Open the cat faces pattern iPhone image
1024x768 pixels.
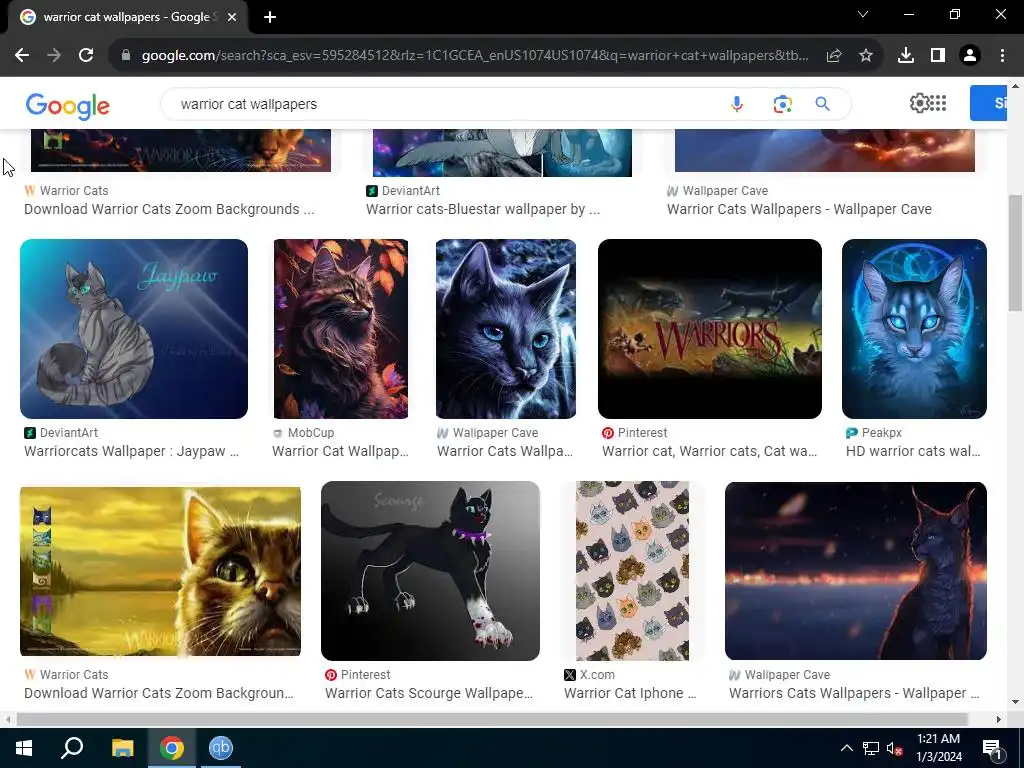tap(632, 571)
